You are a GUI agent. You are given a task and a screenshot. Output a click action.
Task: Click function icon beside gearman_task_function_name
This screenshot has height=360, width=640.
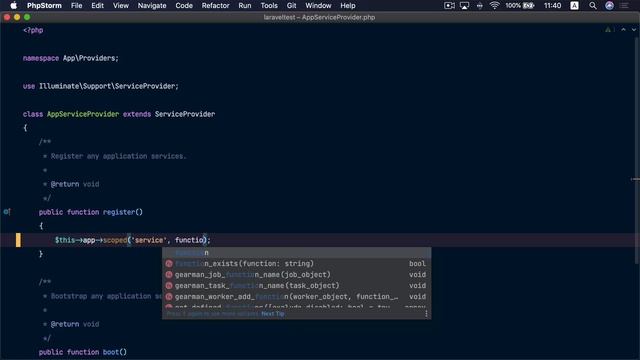[x=169, y=286]
